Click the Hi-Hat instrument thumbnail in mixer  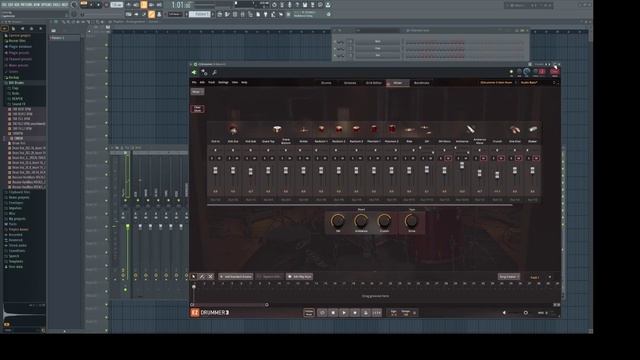[x=303, y=130]
